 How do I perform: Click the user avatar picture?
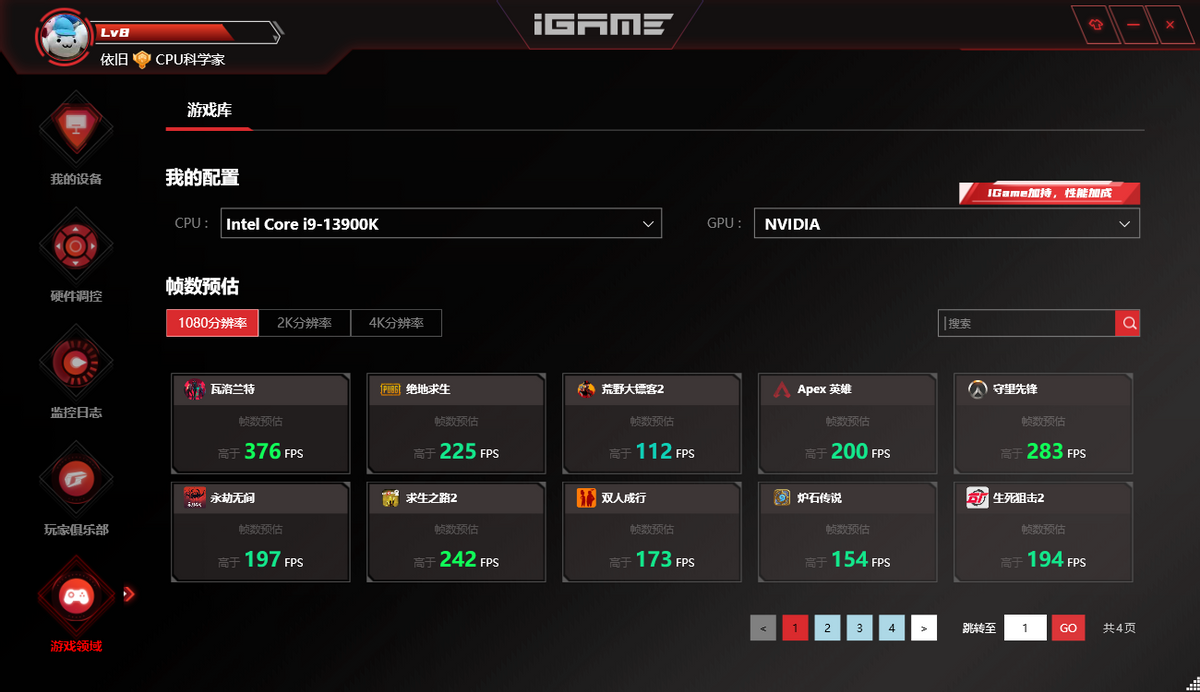[63, 37]
